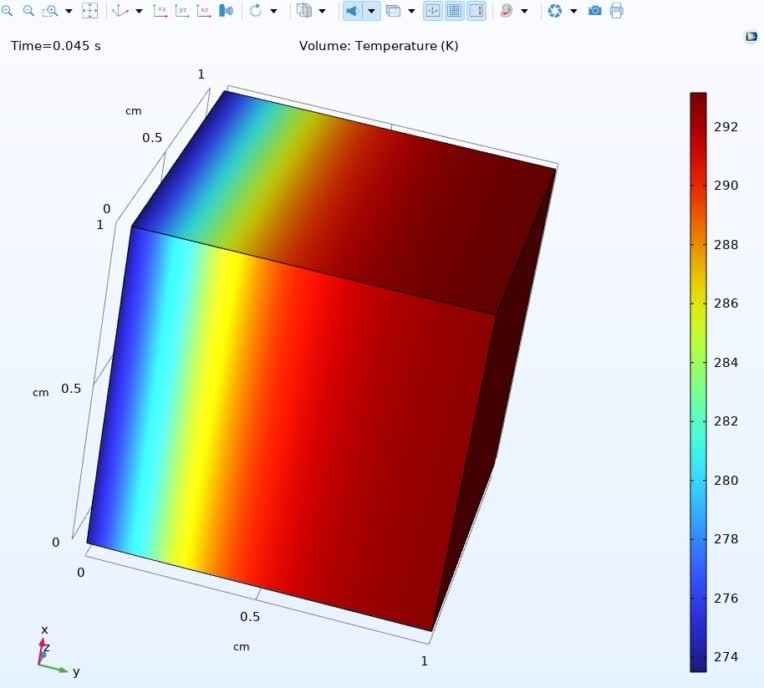Click the Zoom Out magnifier icon

click(29, 10)
